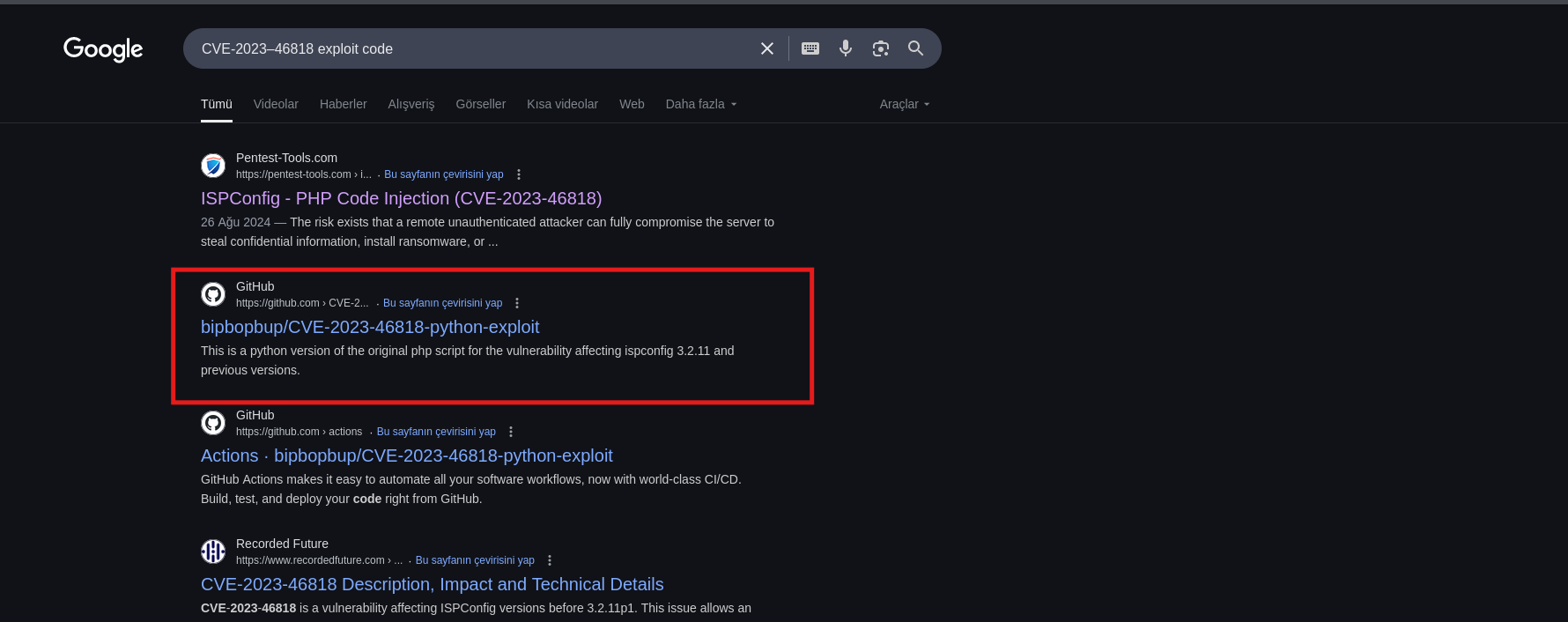The height and width of the screenshot is (622, 1568).
Task: Clear the search box with X icon
Action: [767, 48]
